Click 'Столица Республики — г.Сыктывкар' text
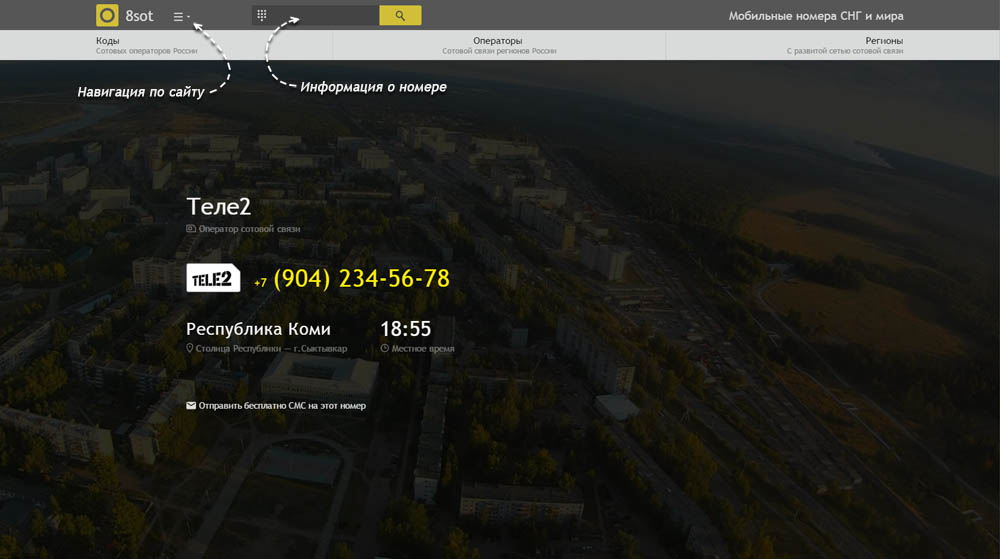This screenshot has width=1000, height=559. pyautogui.click(x=272, y=349)
